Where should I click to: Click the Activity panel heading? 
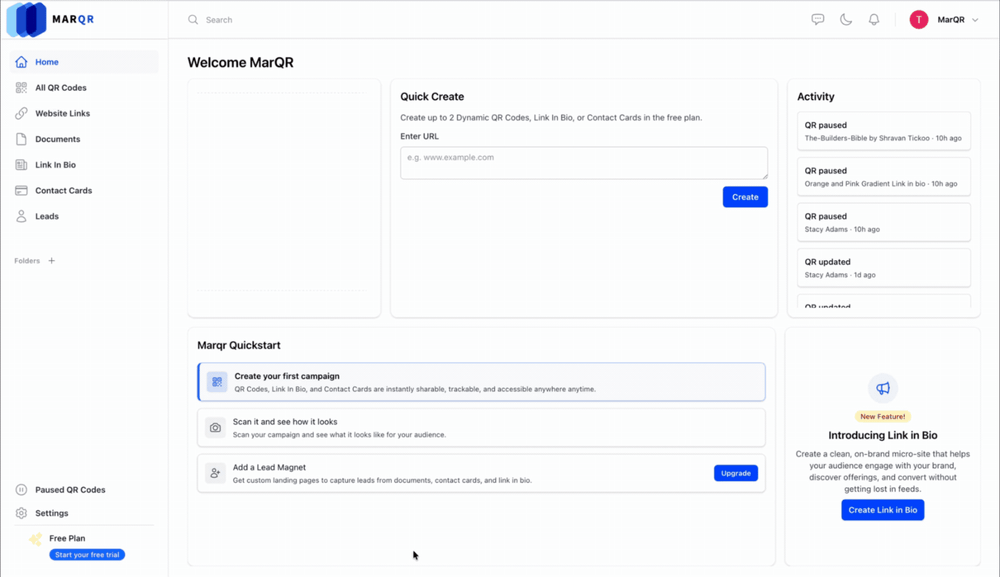[816, 96]
